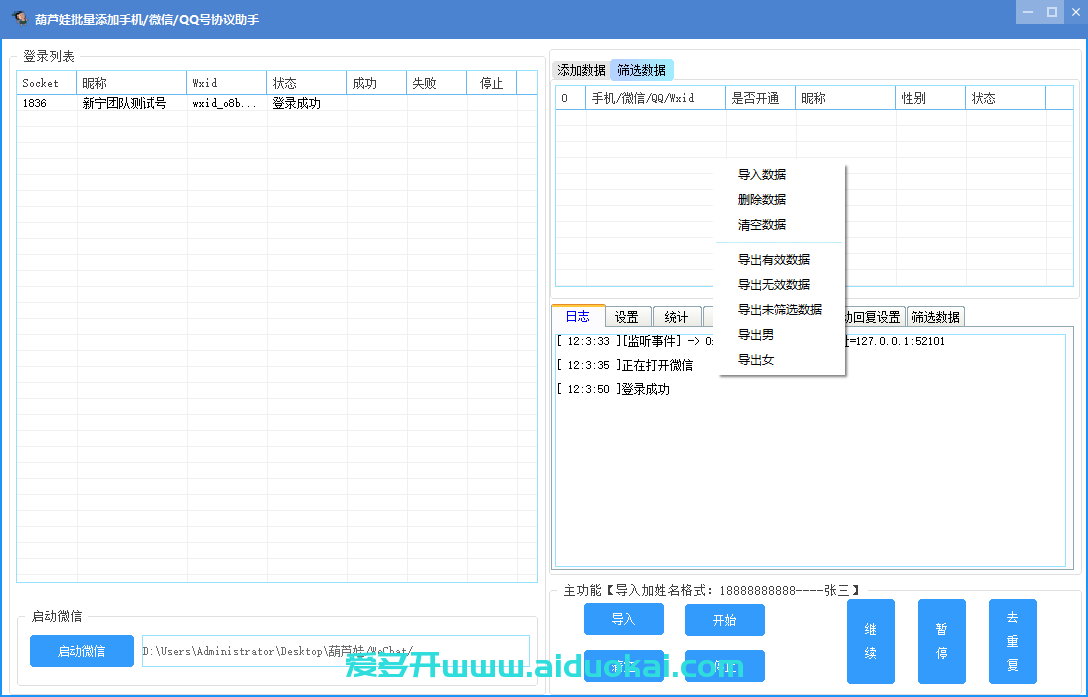Click the 12:3:50 登录成功 log line
The image size is (1088, 697).
[x=613, y=389]
